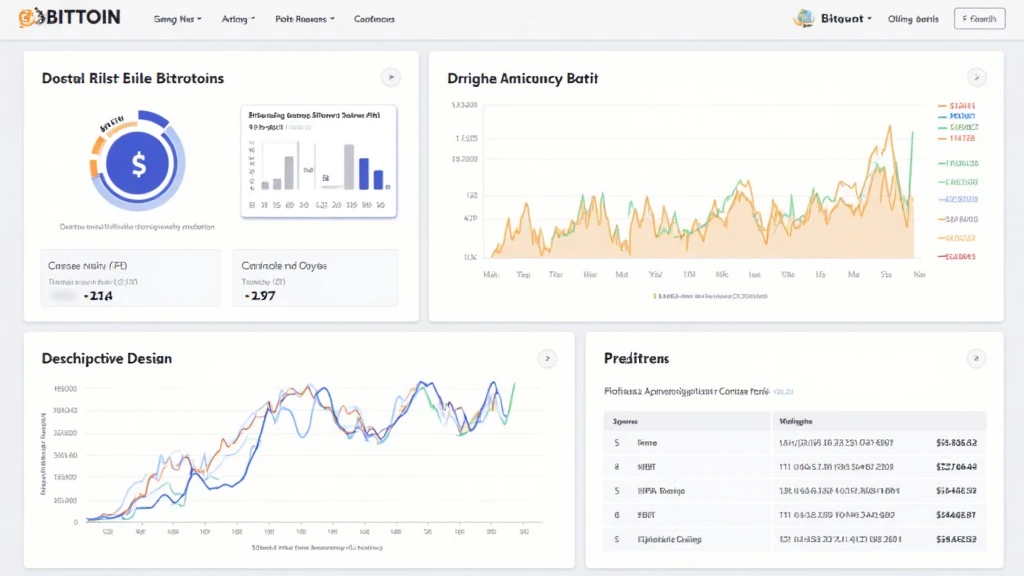Open the first top navigation dropdown menu

[x=177, y=19]
